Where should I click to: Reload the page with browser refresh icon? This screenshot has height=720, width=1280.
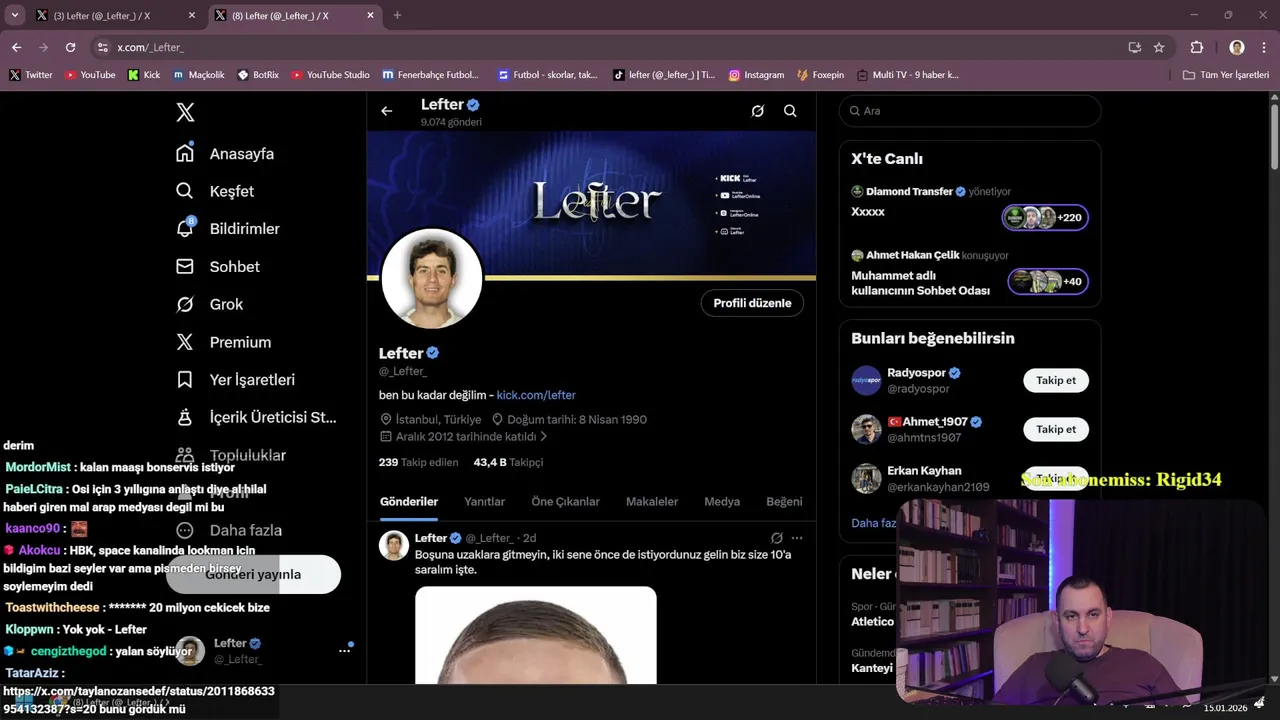pos(70,47)
